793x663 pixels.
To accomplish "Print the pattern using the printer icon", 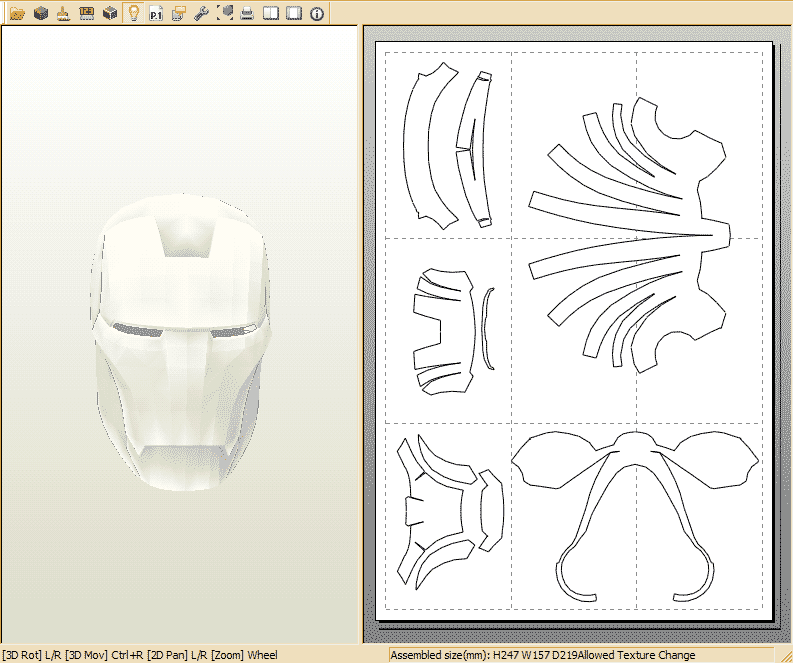I will (247, 13).
